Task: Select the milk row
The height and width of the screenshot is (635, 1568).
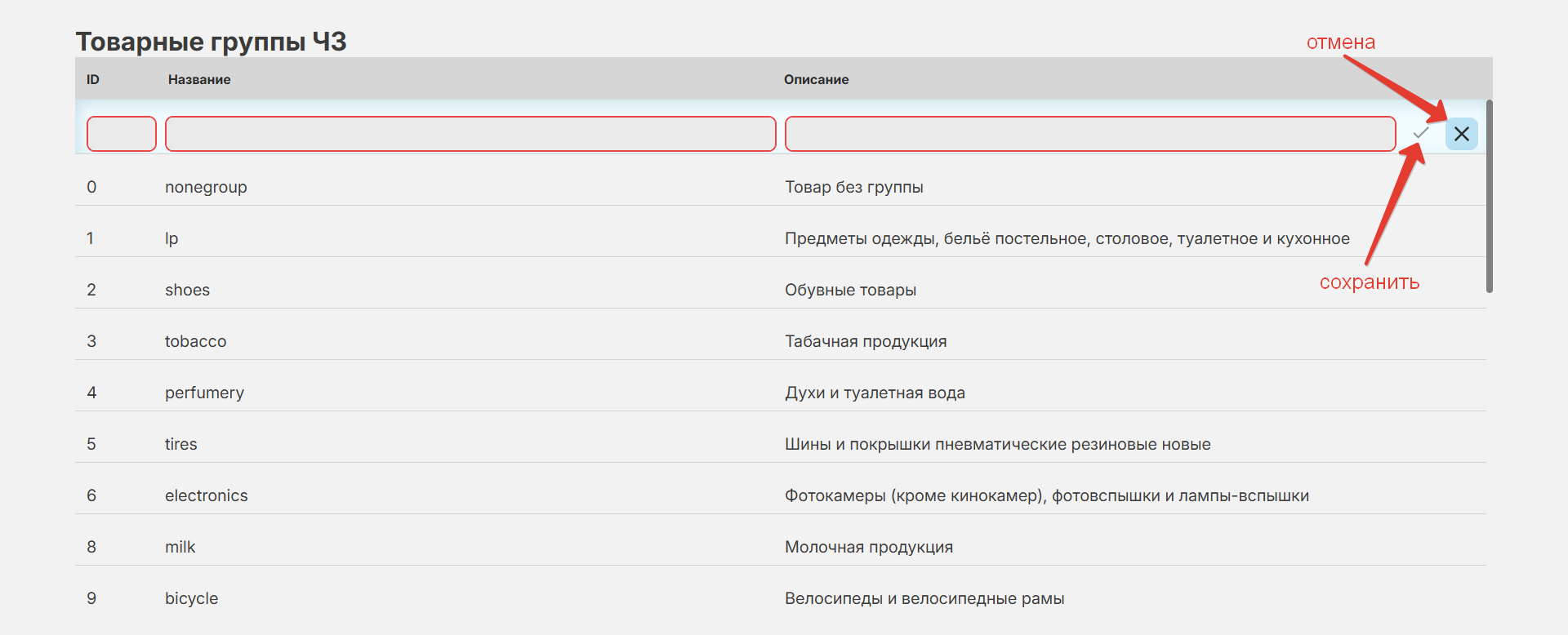Action: (x=180, y=547)
